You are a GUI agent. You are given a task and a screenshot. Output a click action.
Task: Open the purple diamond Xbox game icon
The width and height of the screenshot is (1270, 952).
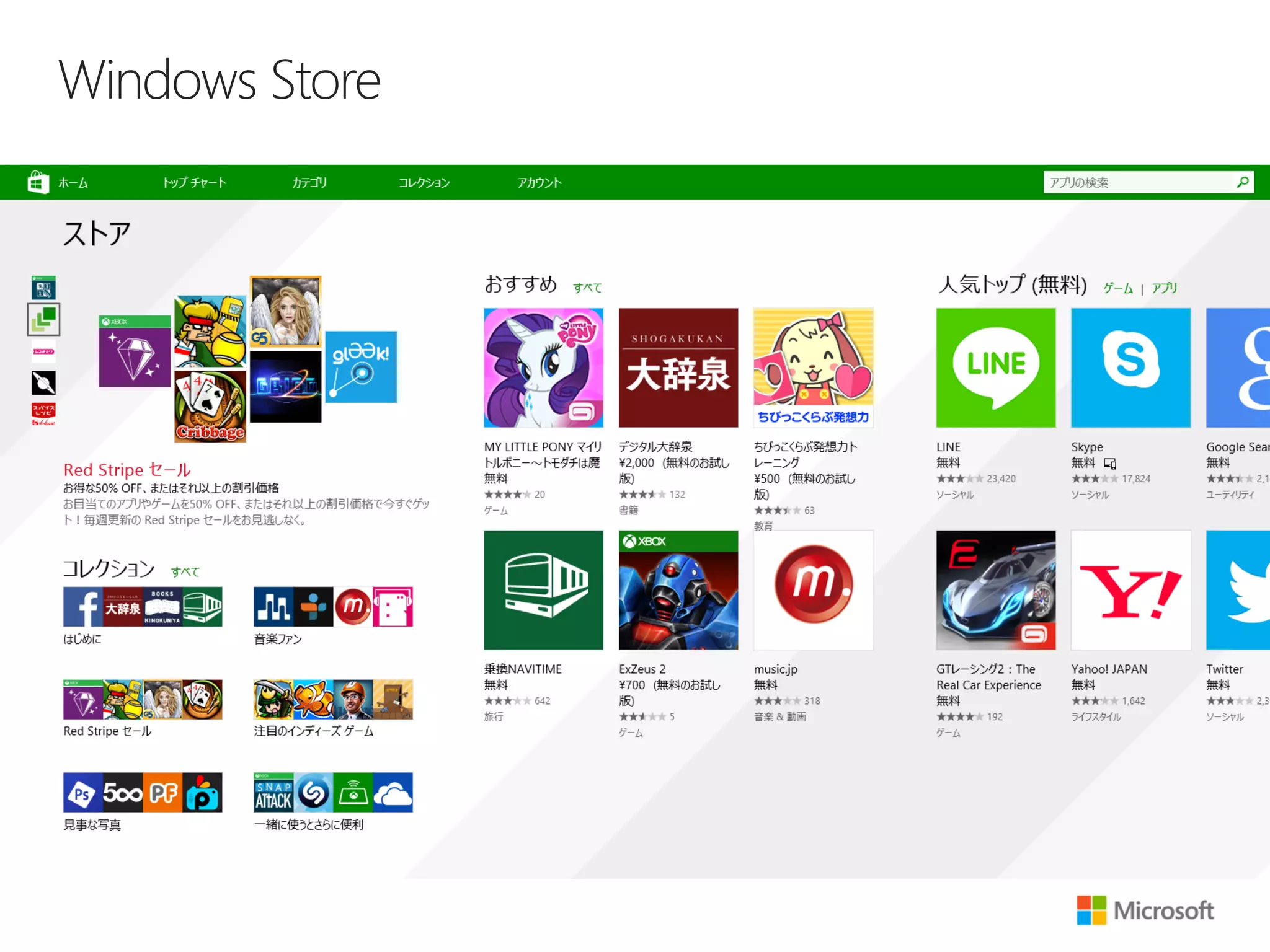[x=135, y=351]
